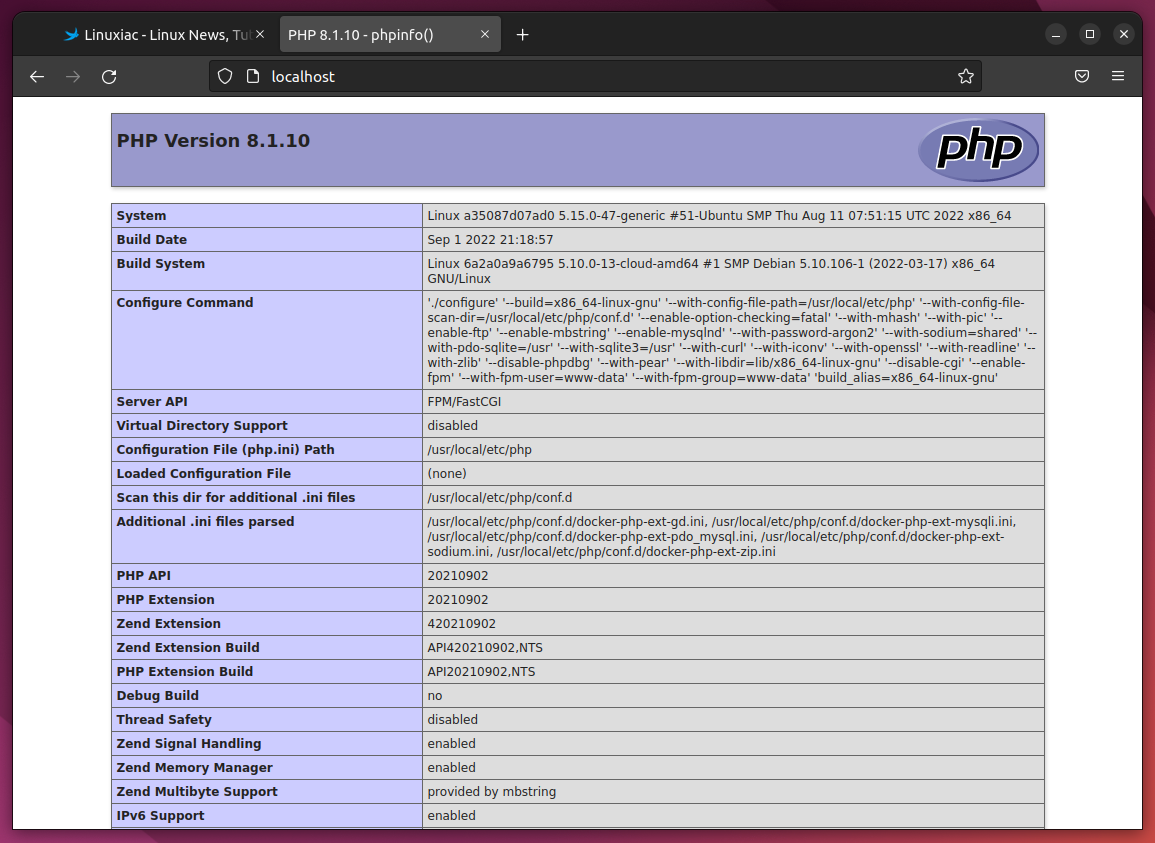Click the page info document icon

253,77
